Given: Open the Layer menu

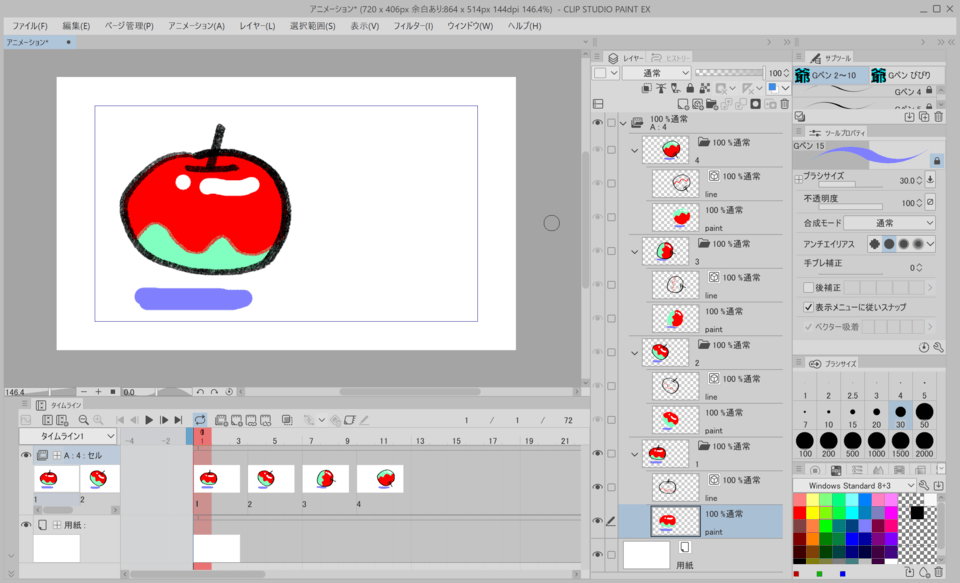Looking at the screenshot, I should pos(257,26).
